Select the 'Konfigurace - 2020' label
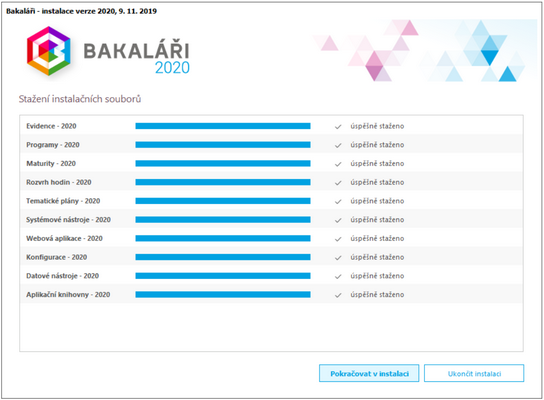Screen dimensions: 544x400 point(57,257)
